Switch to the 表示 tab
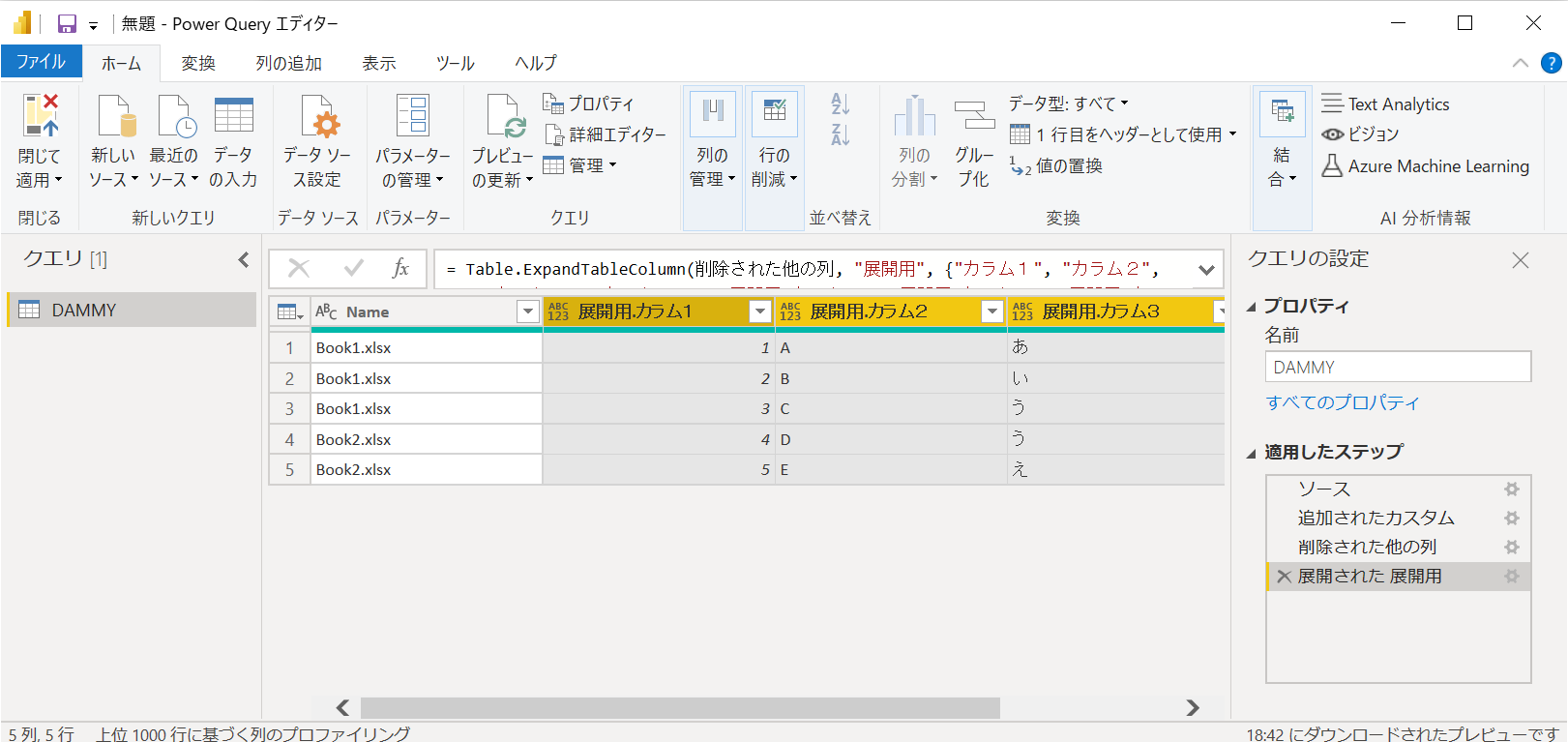The image size is (1568, 742). [x=379, y=64]
